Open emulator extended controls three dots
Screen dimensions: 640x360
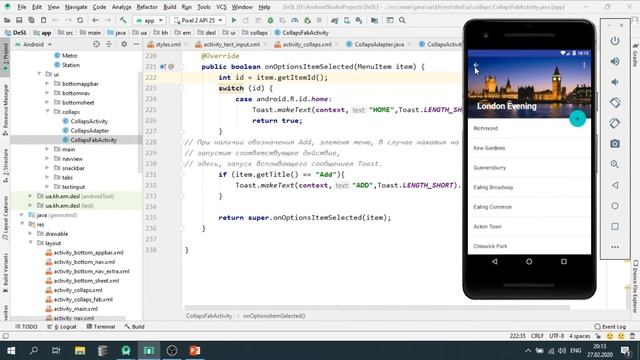click(x=615, y=247)
